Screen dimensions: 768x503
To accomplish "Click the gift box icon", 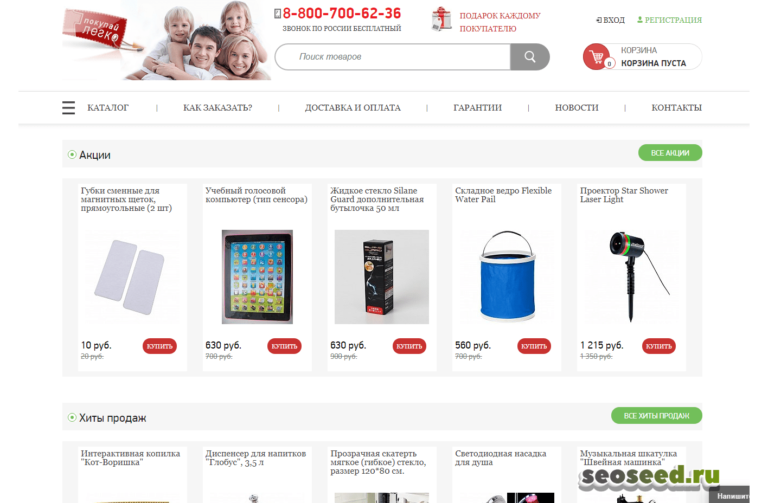I will 441,20.
